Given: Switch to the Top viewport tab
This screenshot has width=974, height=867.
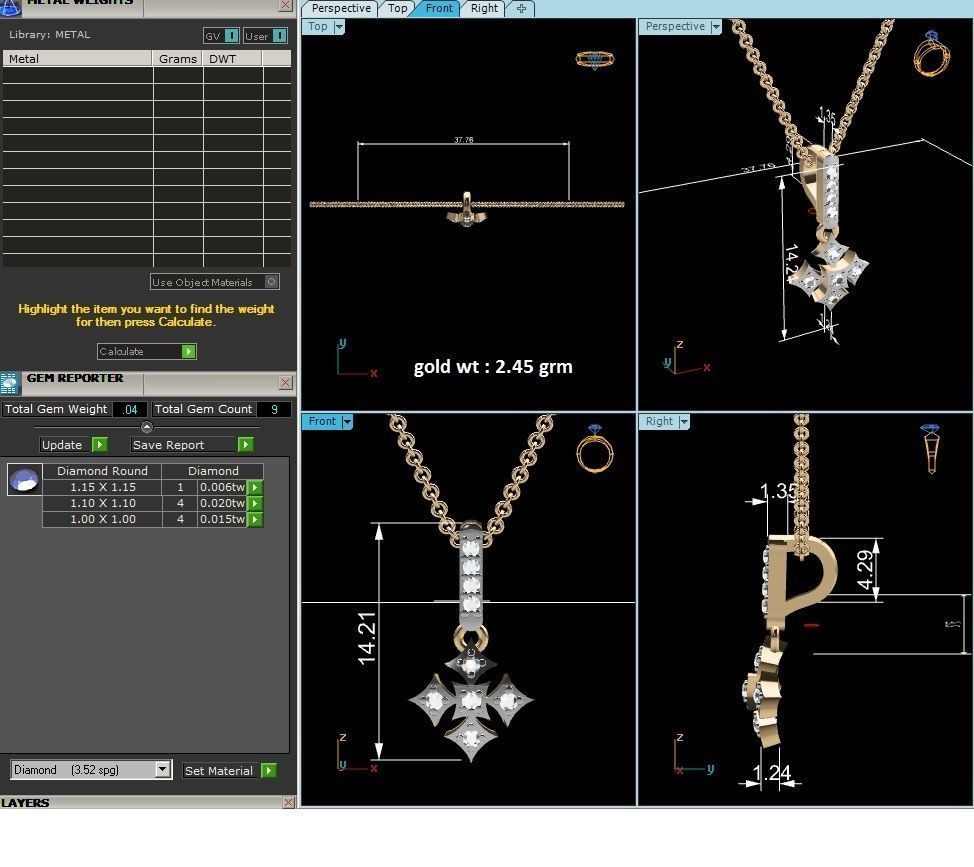Looking at the screenshot, I should [397, 8].
